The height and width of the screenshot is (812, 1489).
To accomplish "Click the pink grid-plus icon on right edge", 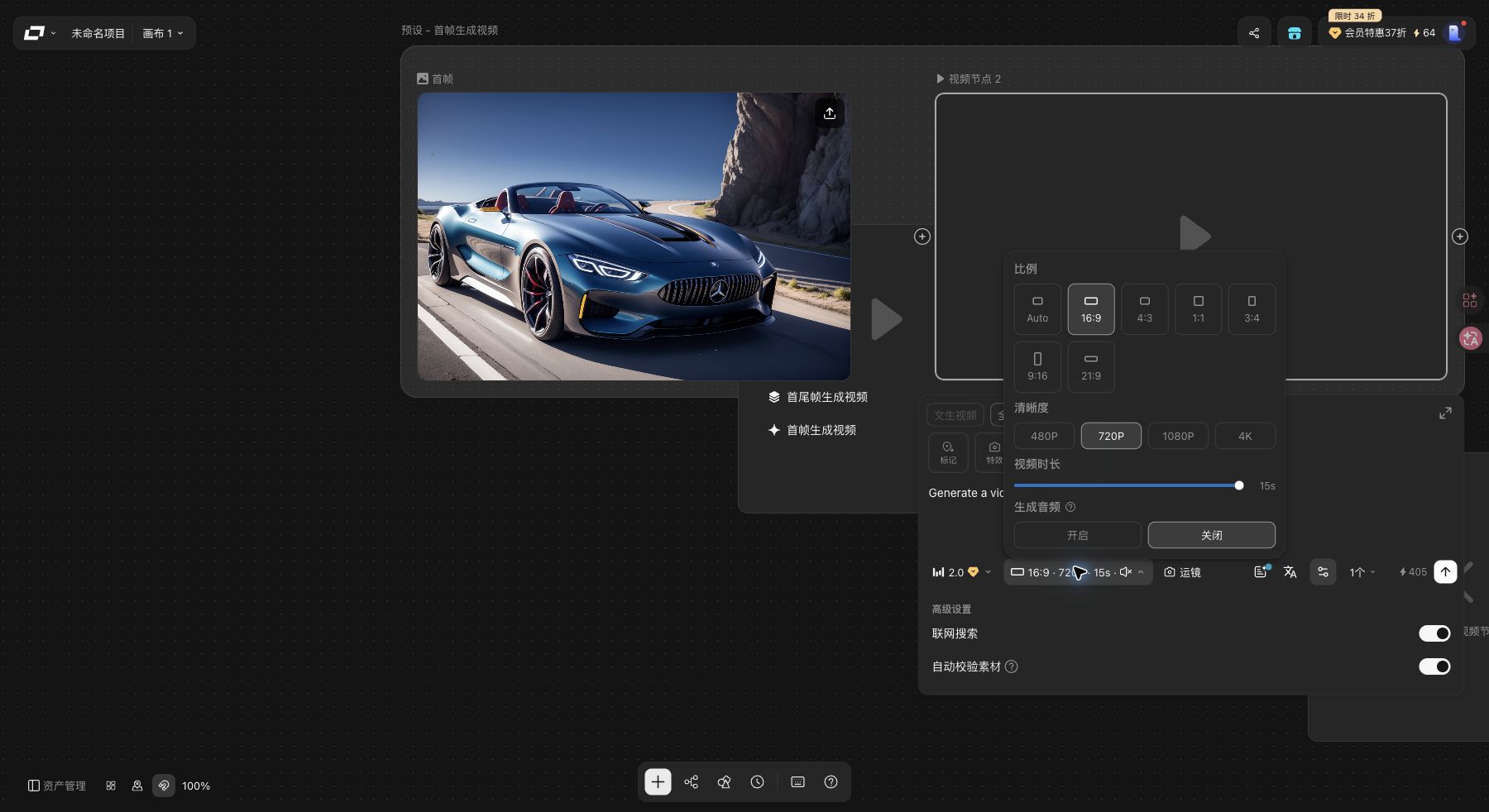I will [1470, 300].
